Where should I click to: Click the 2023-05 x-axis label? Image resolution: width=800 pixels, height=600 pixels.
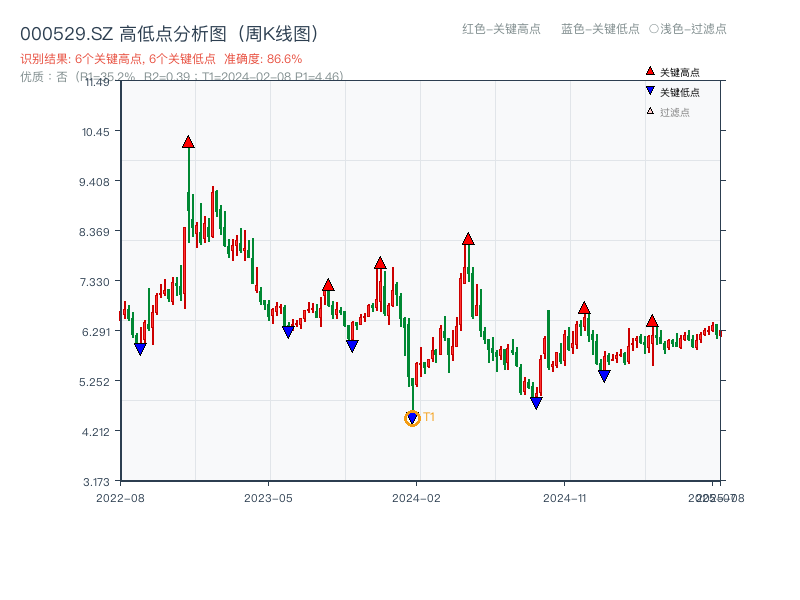click(268, 498)
